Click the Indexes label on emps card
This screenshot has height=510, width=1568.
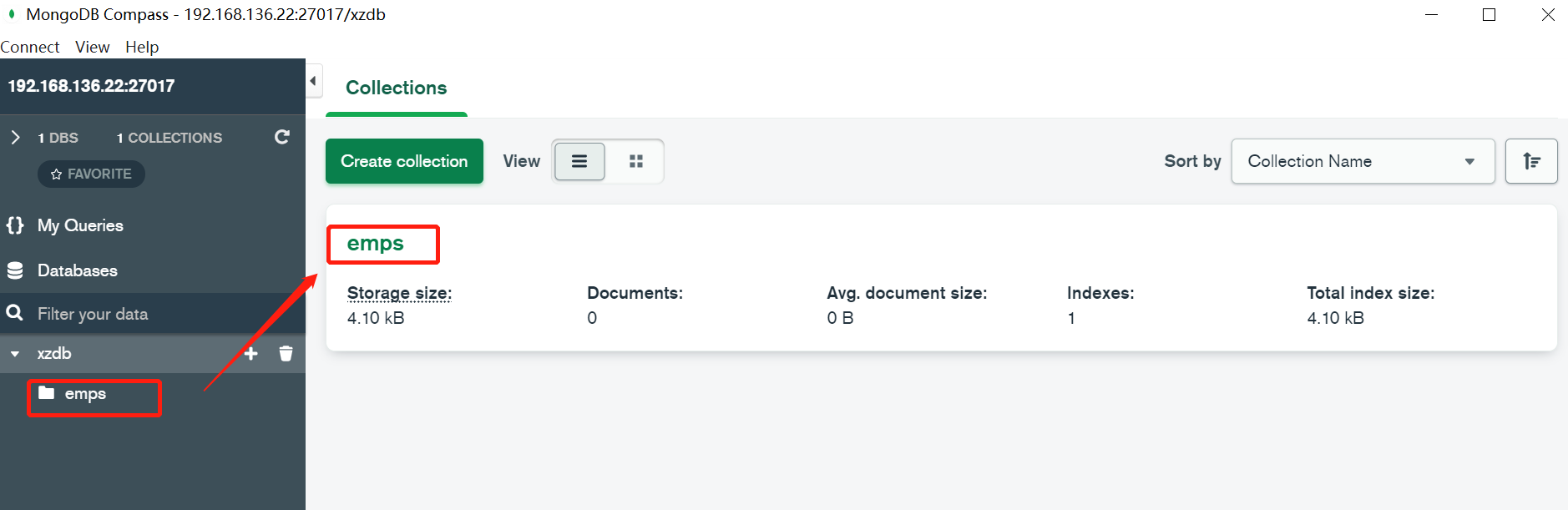1100,293
